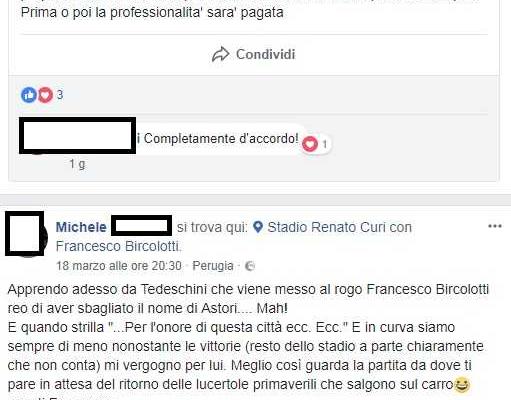Click the blue like reaction icon

tap(29, 95)
